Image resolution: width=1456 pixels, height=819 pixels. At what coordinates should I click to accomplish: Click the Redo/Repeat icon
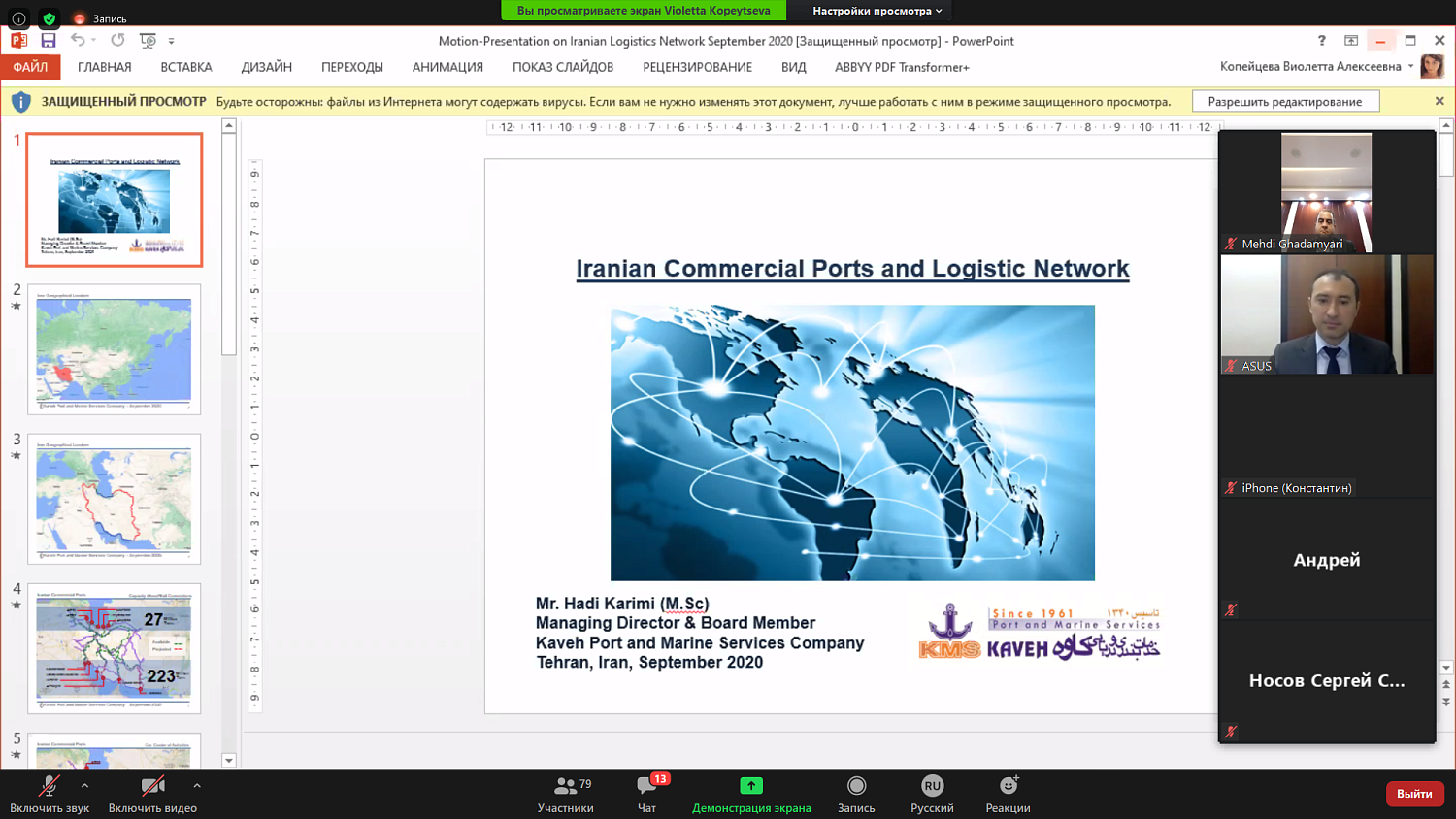point(117,40)
